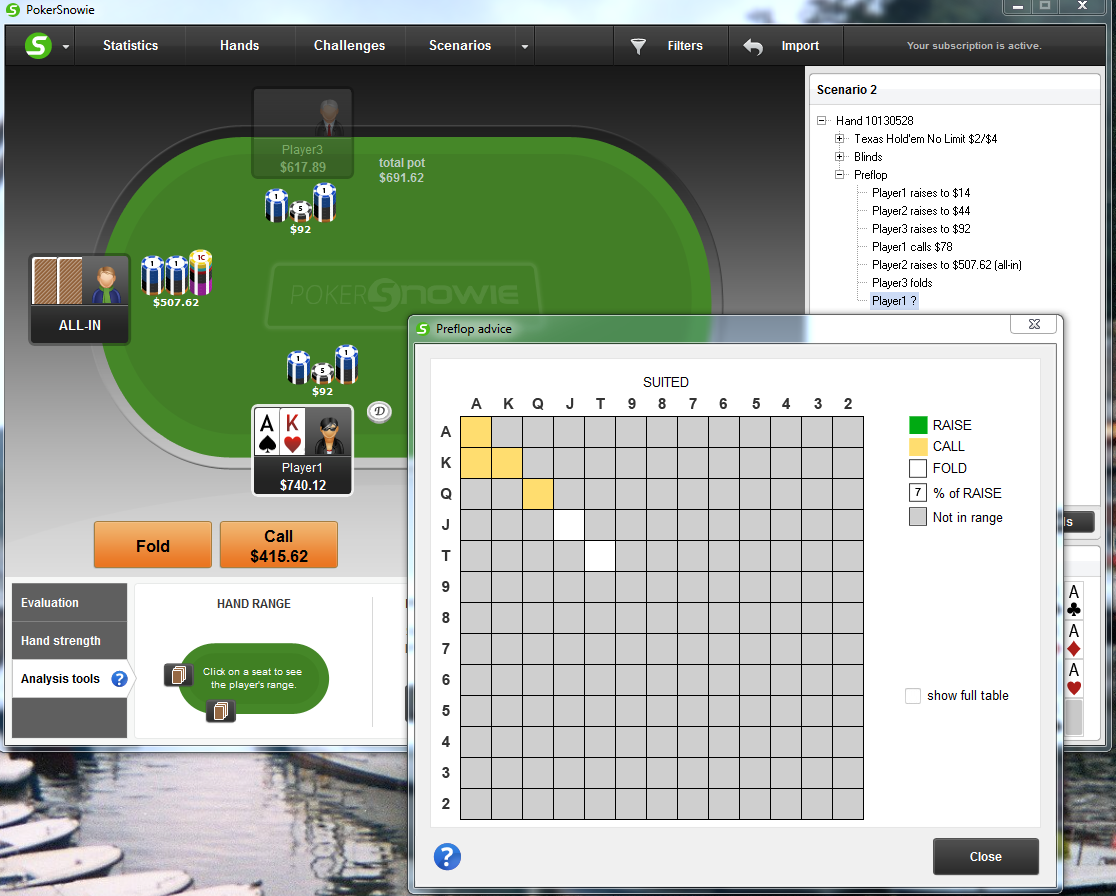The width and height of the screenshot is (1116, 896).
Task: Click the yellow CALL legend swatch
Action: (x=918, y=446)
